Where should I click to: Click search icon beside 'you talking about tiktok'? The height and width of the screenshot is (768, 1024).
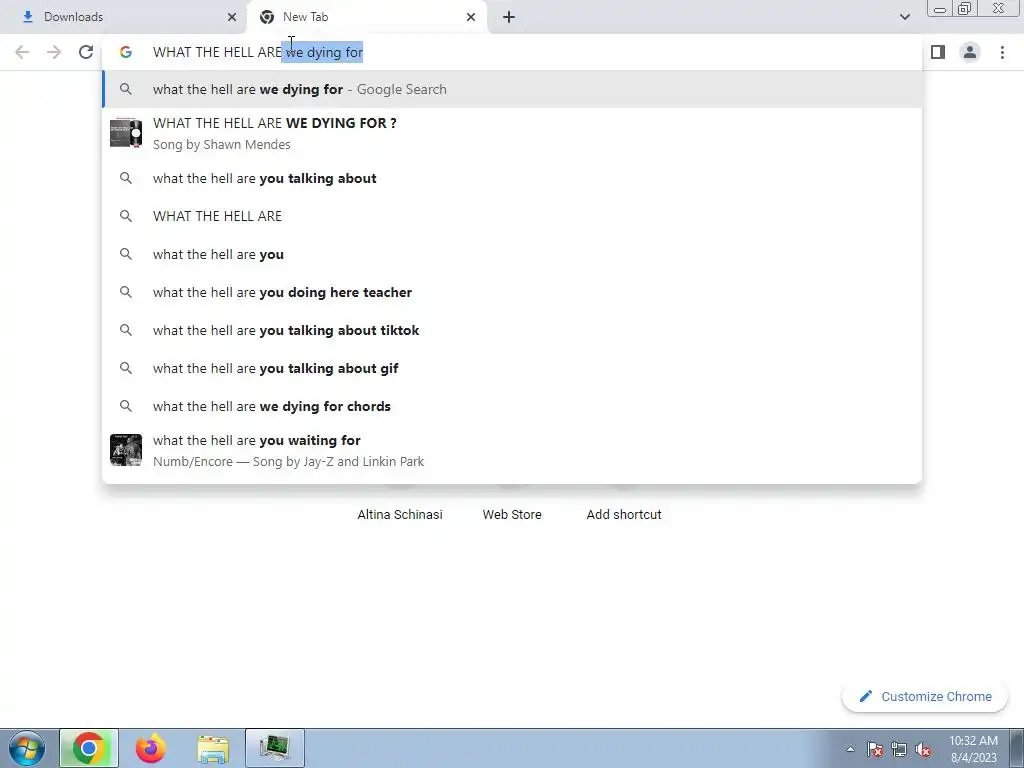(x=126, y=330)
